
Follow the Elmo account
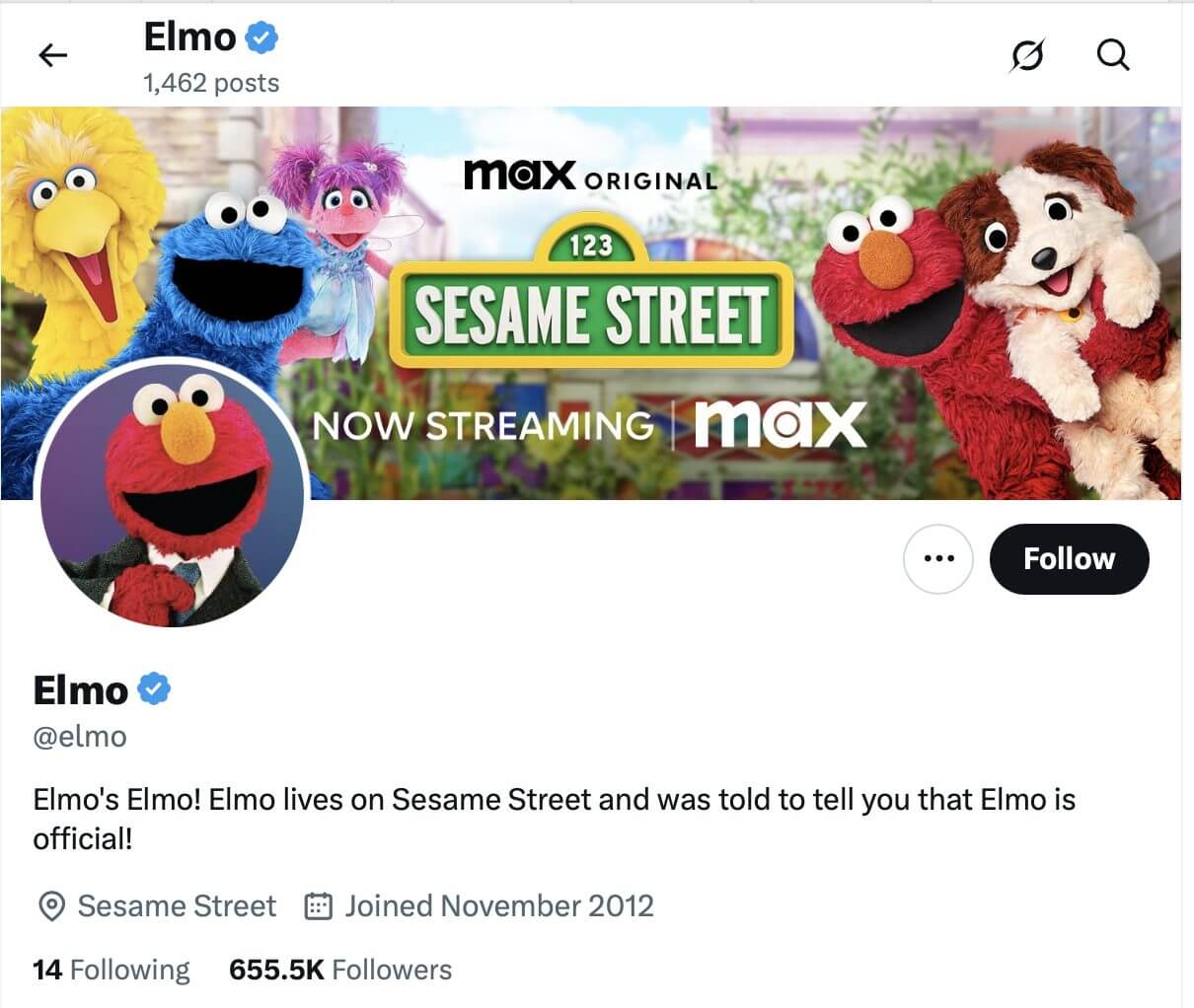(x=1069, y=559)
